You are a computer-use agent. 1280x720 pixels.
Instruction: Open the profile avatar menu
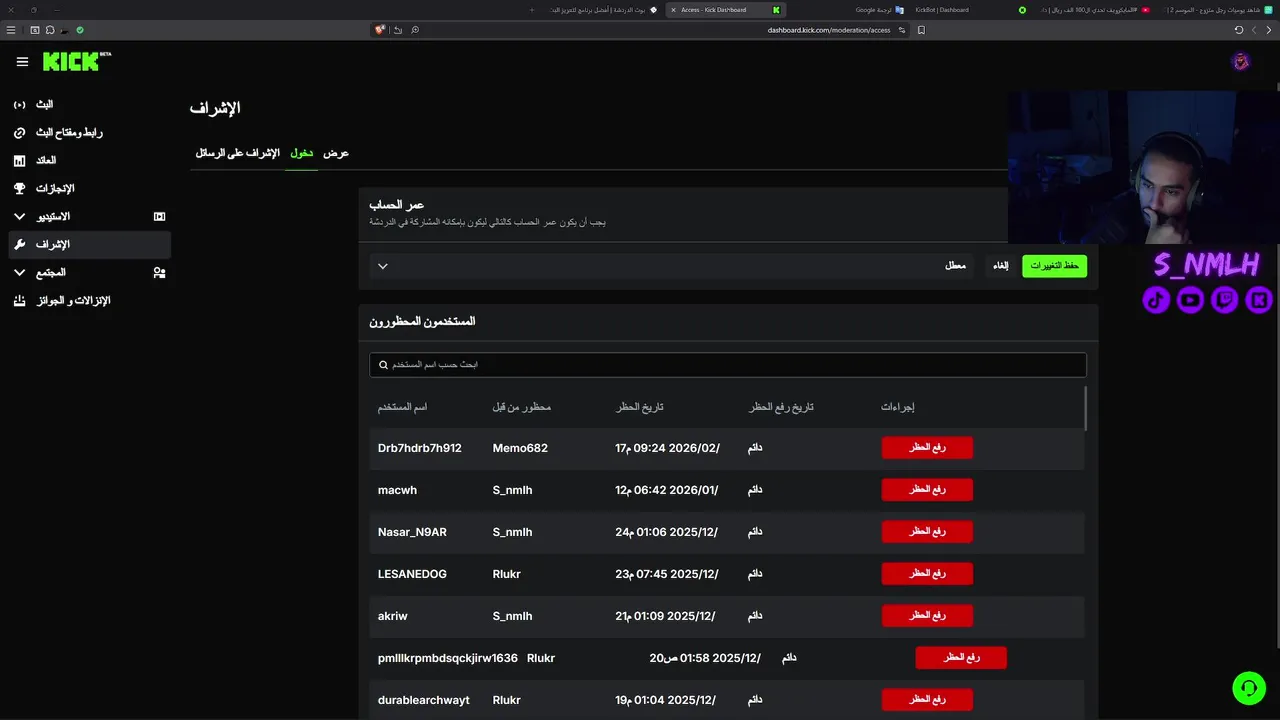coord(1241,62)
